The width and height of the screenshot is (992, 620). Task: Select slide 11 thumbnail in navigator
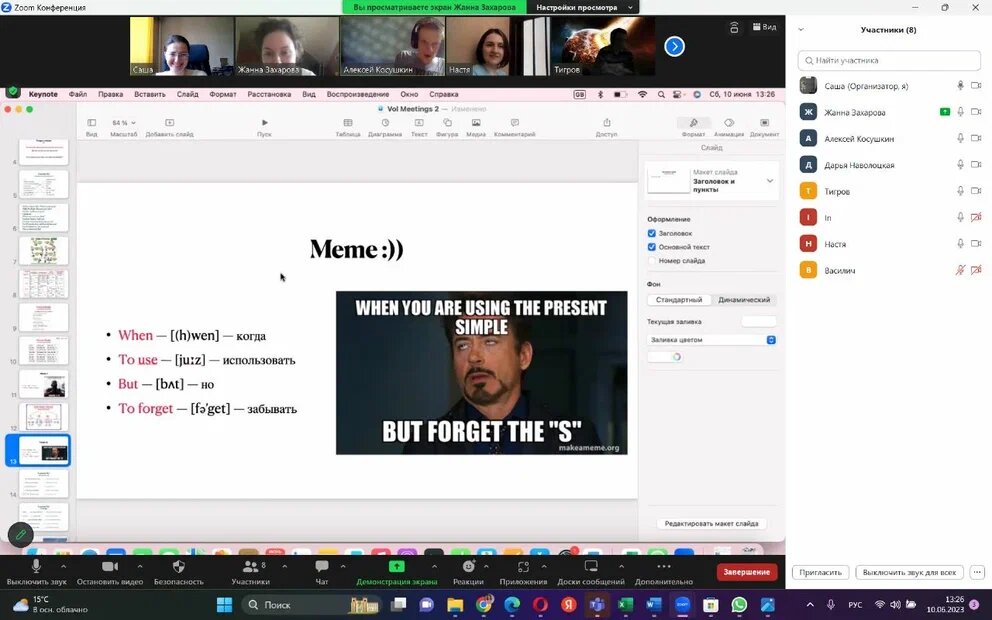pos(44,383)
